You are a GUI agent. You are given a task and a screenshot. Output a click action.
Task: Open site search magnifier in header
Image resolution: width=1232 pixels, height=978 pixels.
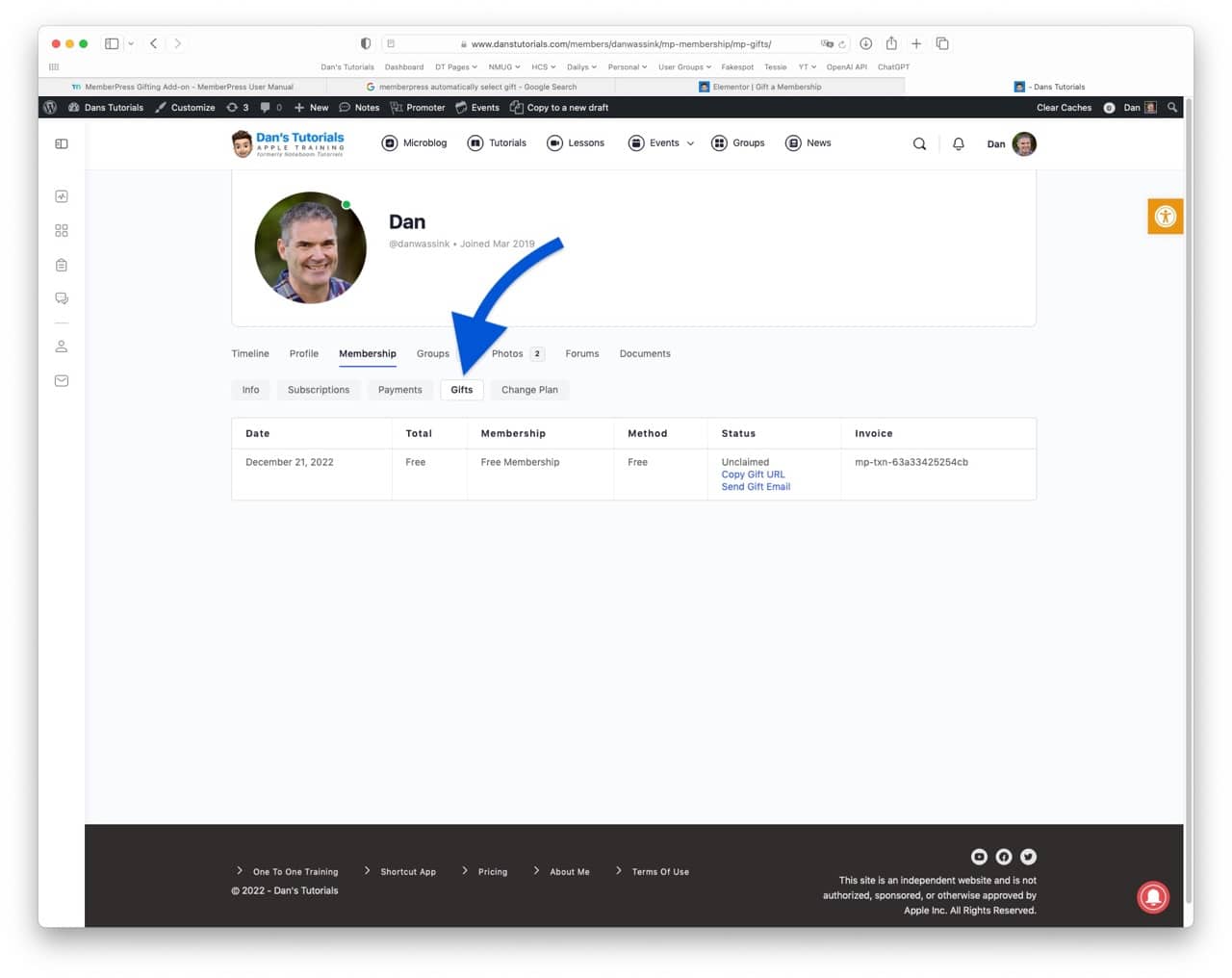[x=919, y=143]
